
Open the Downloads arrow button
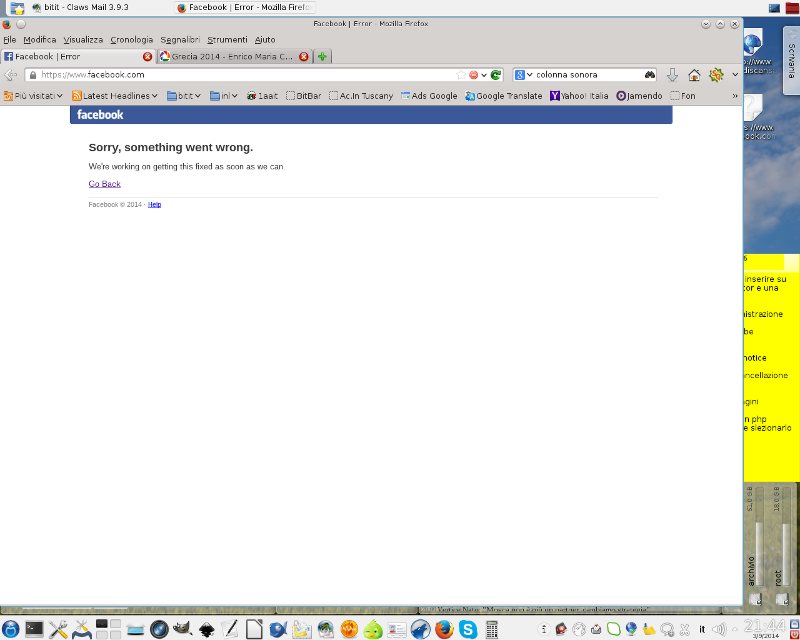coord(672,75)
